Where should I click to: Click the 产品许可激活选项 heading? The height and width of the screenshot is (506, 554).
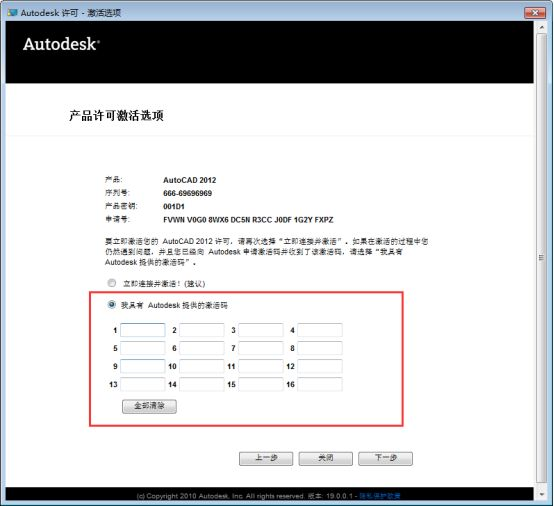116,116
